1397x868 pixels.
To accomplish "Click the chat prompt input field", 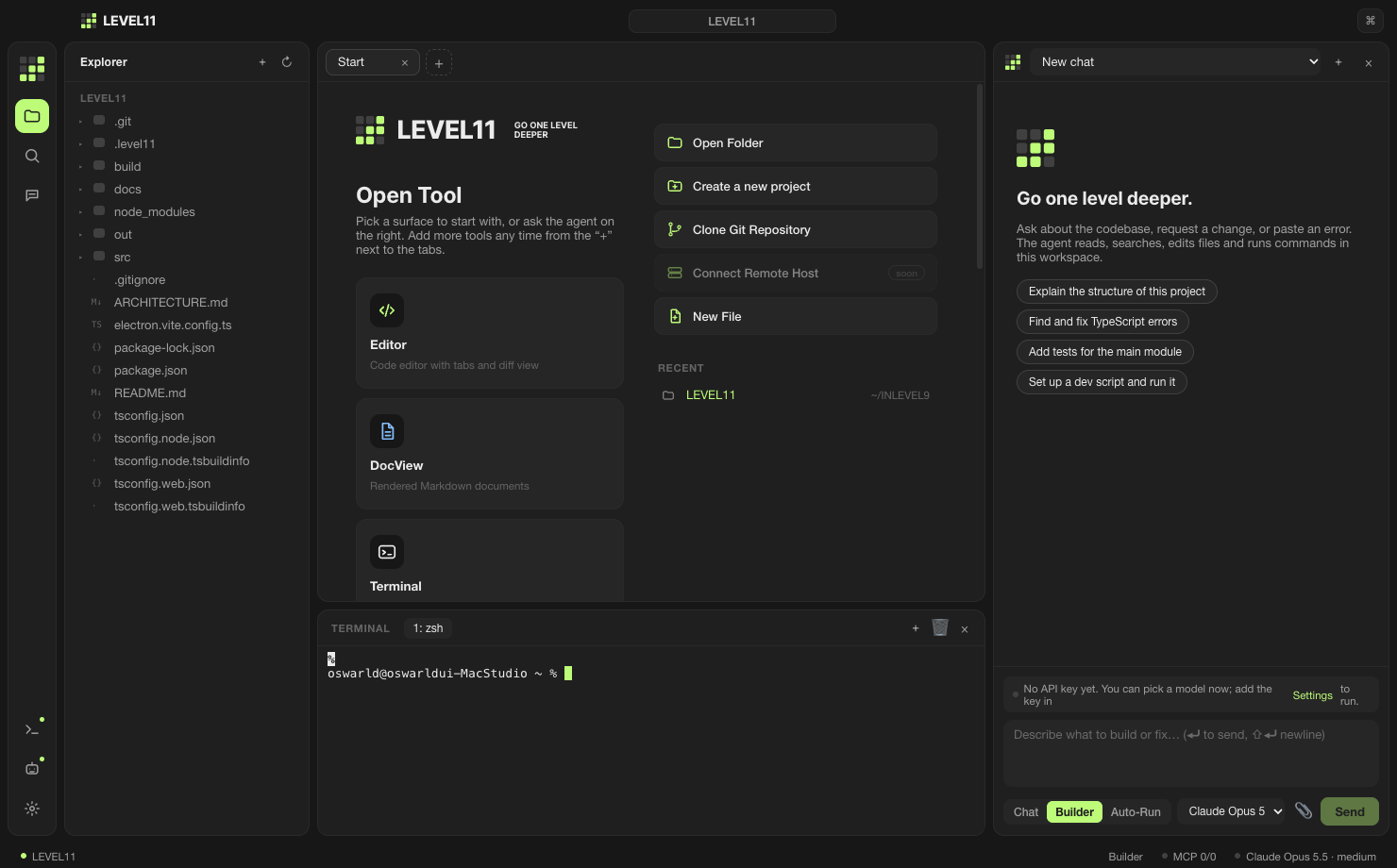I will click(1191, 754).
